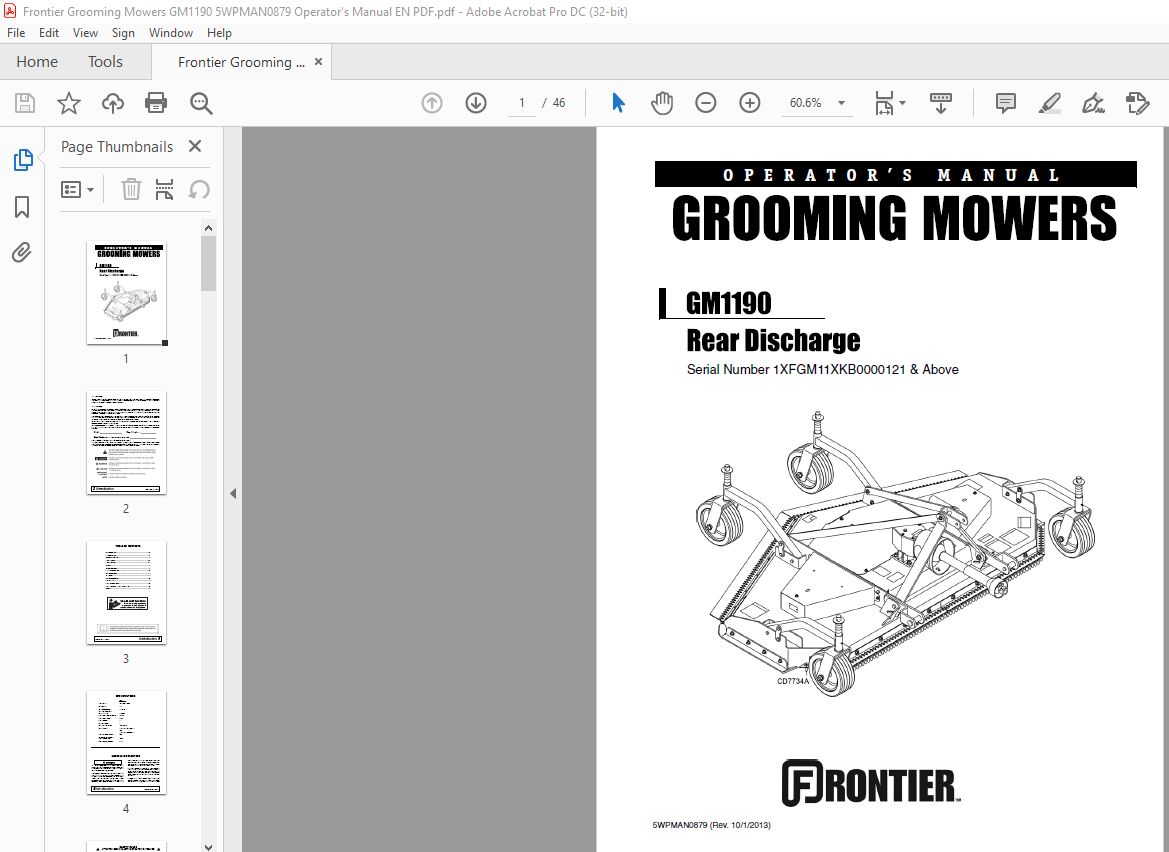Click the GM1190 model heading text
The image size is (1169, 852).
[x=728, y=303]
